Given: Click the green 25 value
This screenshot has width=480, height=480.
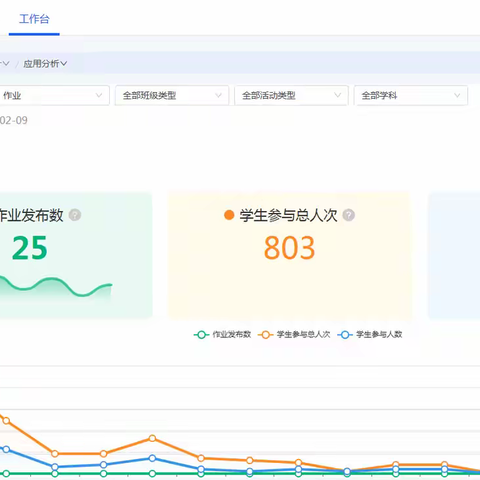Looking at the screenshot, I should [x=30, y=248].
